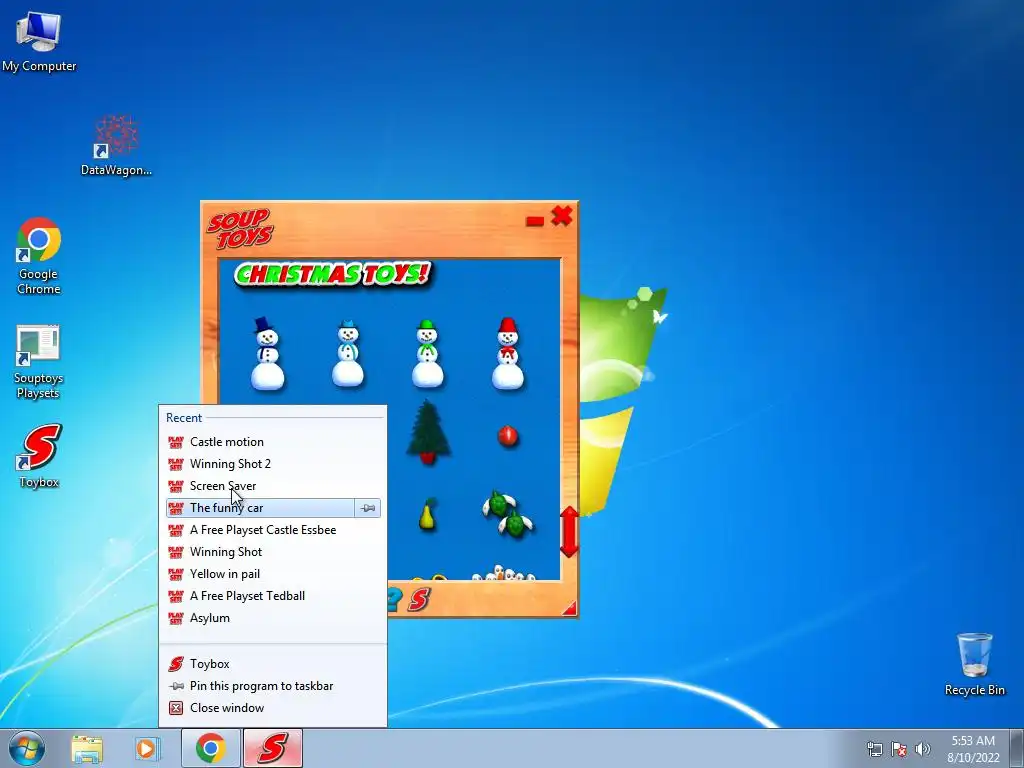Minimize the Soup Toys window
Image resolution: width=1024 pixels, height=768 pixels.
[534, 221]
